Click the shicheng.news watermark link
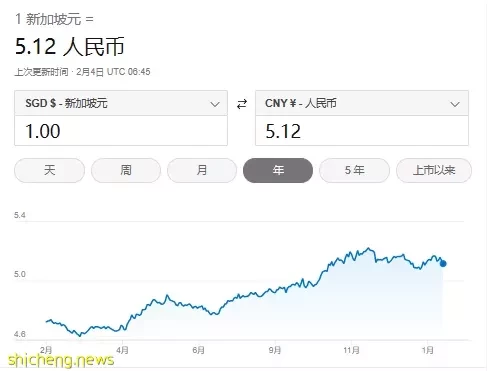 [61, 361]
